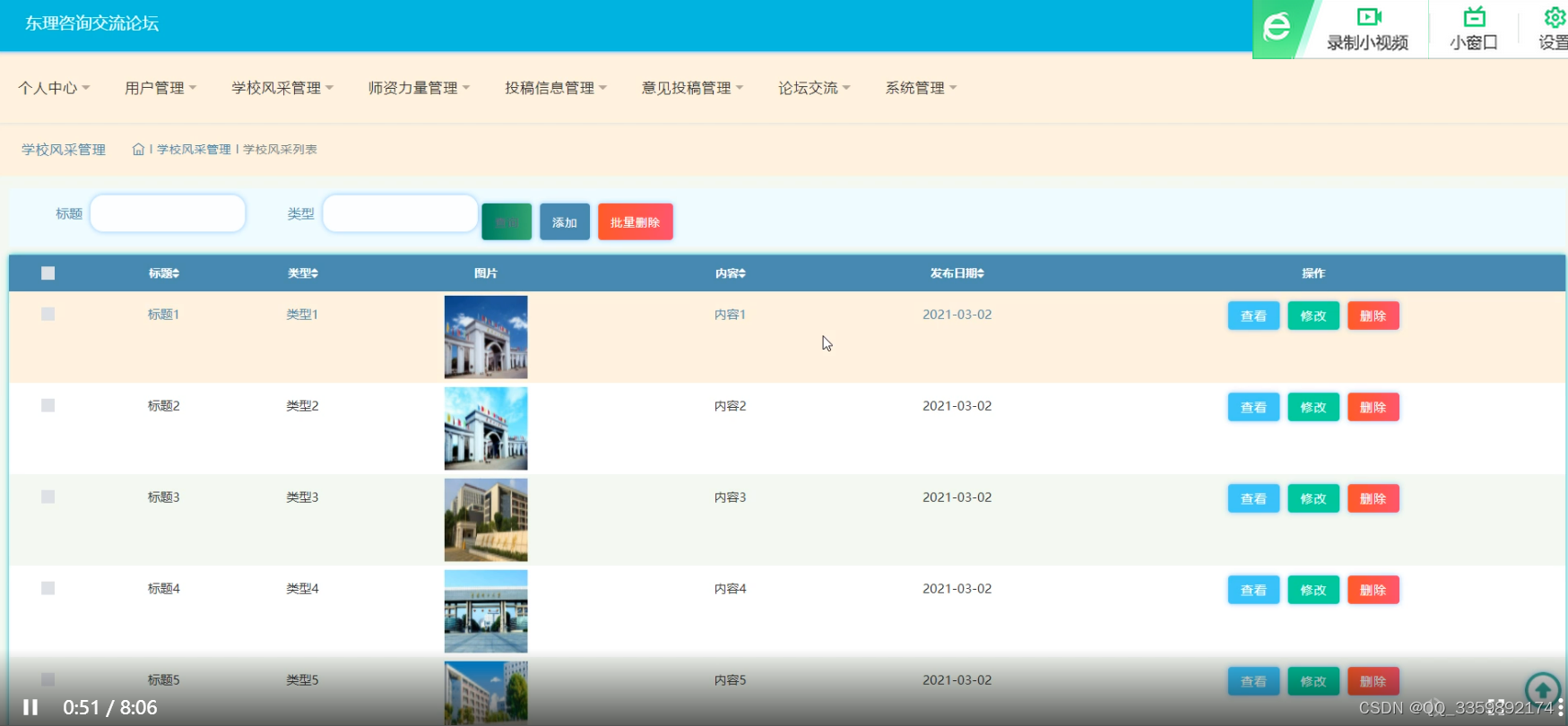Sort table by 类型 column
The width and height of the screenshot is (1568, 726).
pyautogui.click(x=303, y=273)
